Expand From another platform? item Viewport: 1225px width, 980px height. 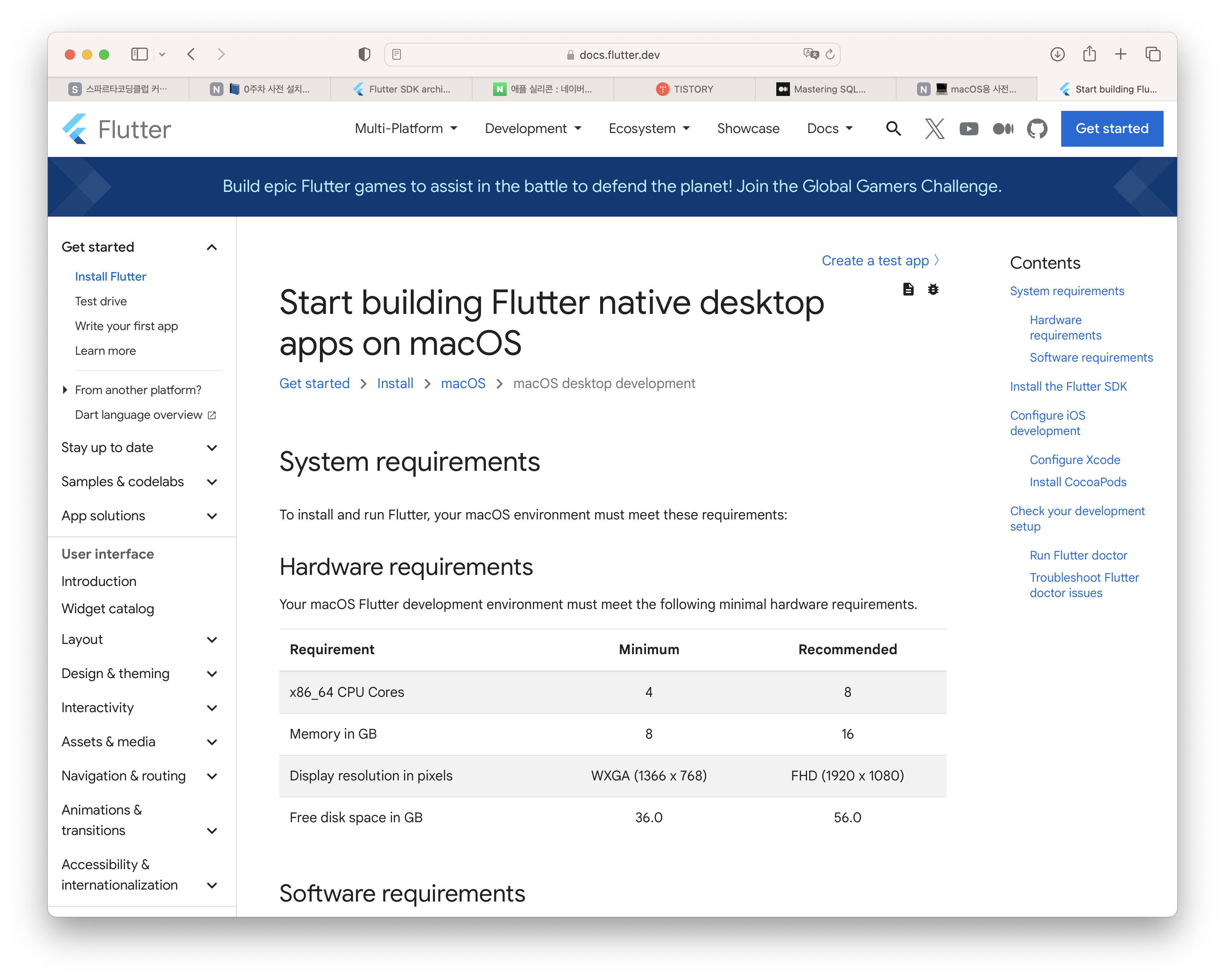coord(64,390)
